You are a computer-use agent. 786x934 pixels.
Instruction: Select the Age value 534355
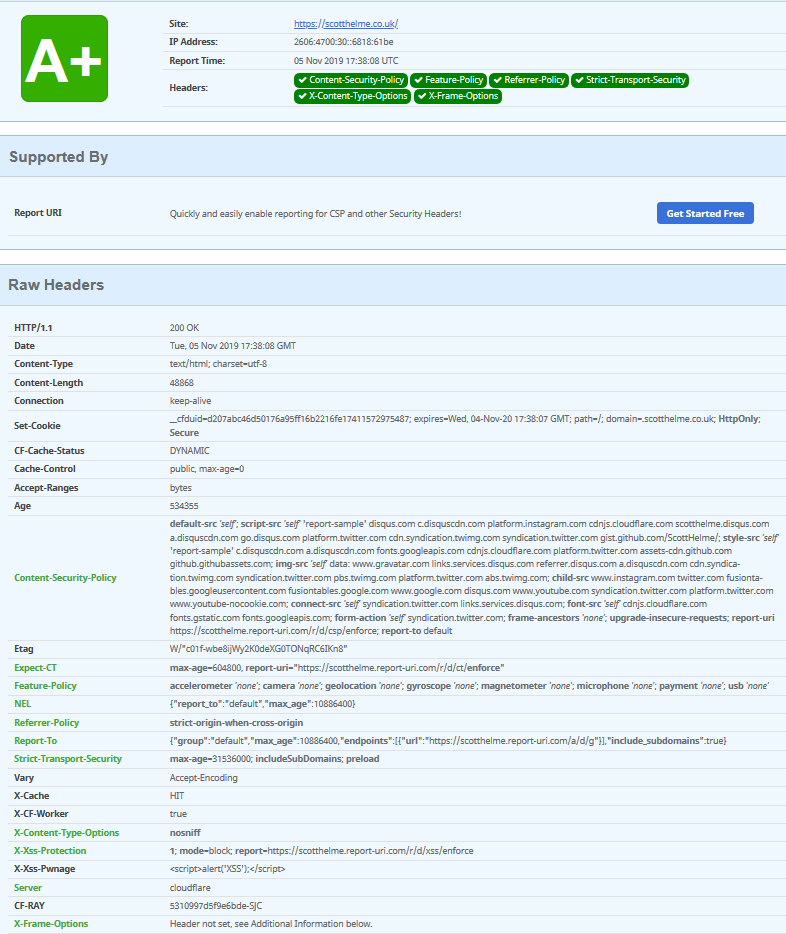tap(184, 506)
